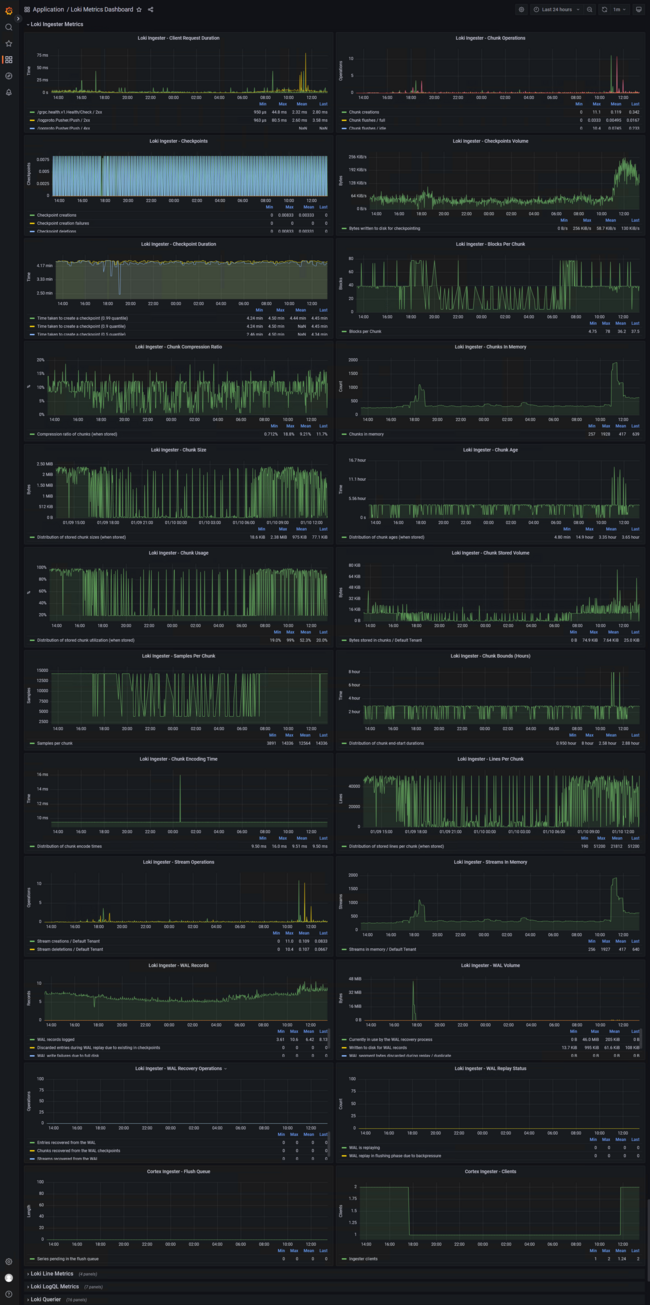Open Loki Ingester - WAL Replay Status title
650x1305 pixels.
click(490, 1068)
